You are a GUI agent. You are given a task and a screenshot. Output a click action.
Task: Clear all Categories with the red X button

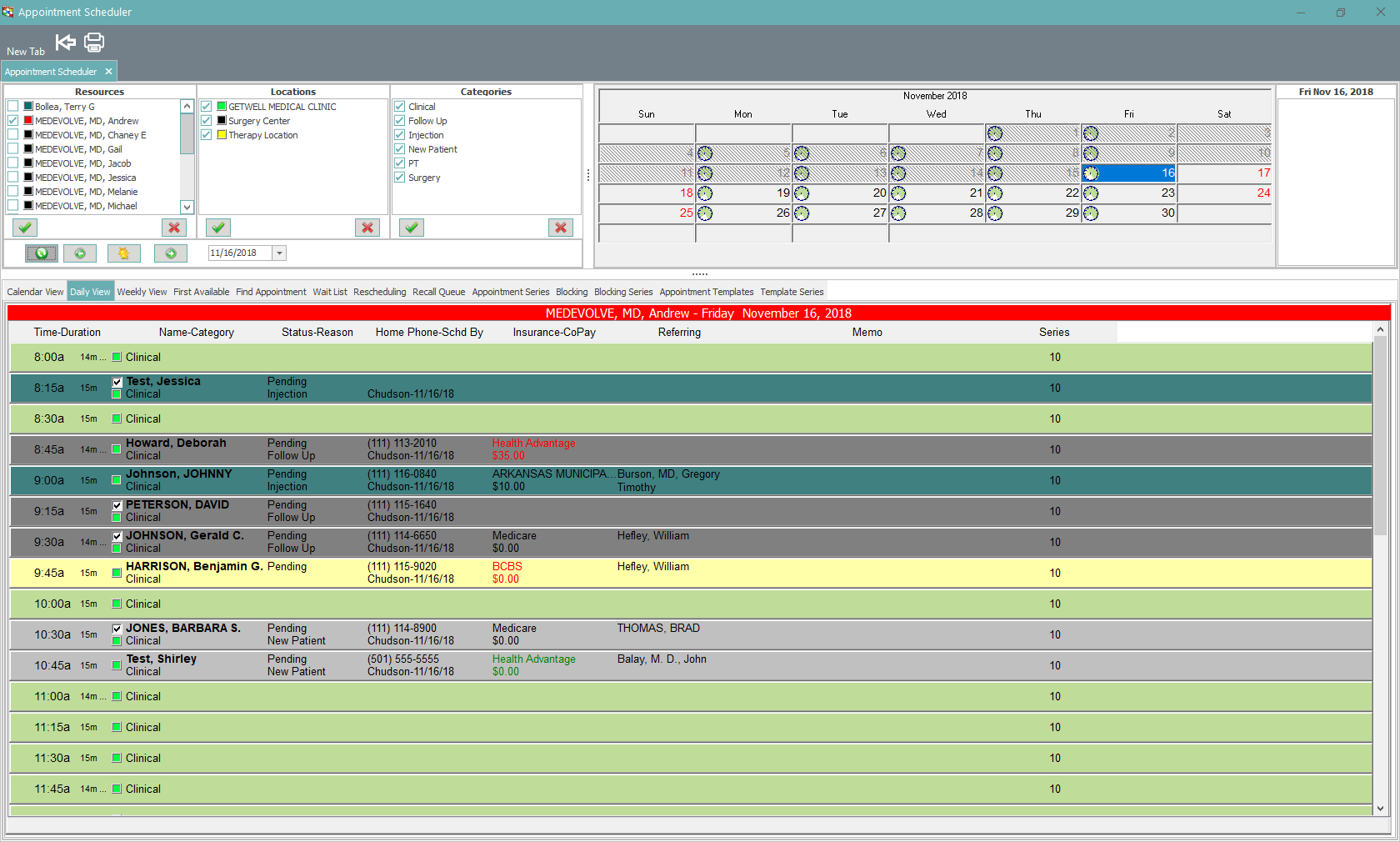pos(561,227)
